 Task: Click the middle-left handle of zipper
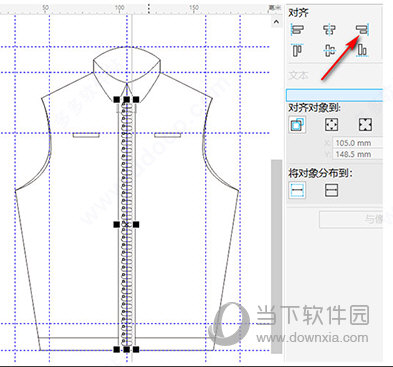(x=116, y=225)
